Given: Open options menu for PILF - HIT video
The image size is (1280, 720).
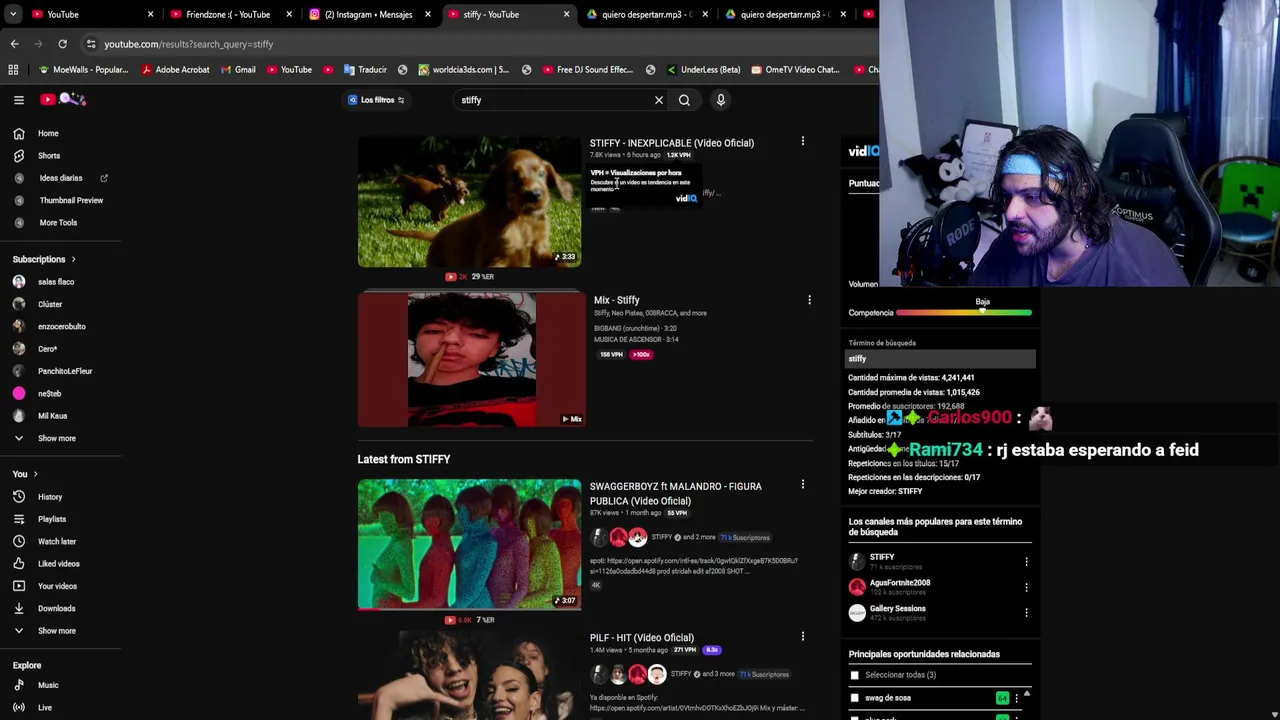Looking at the screenshot, I should coord(802,636).
